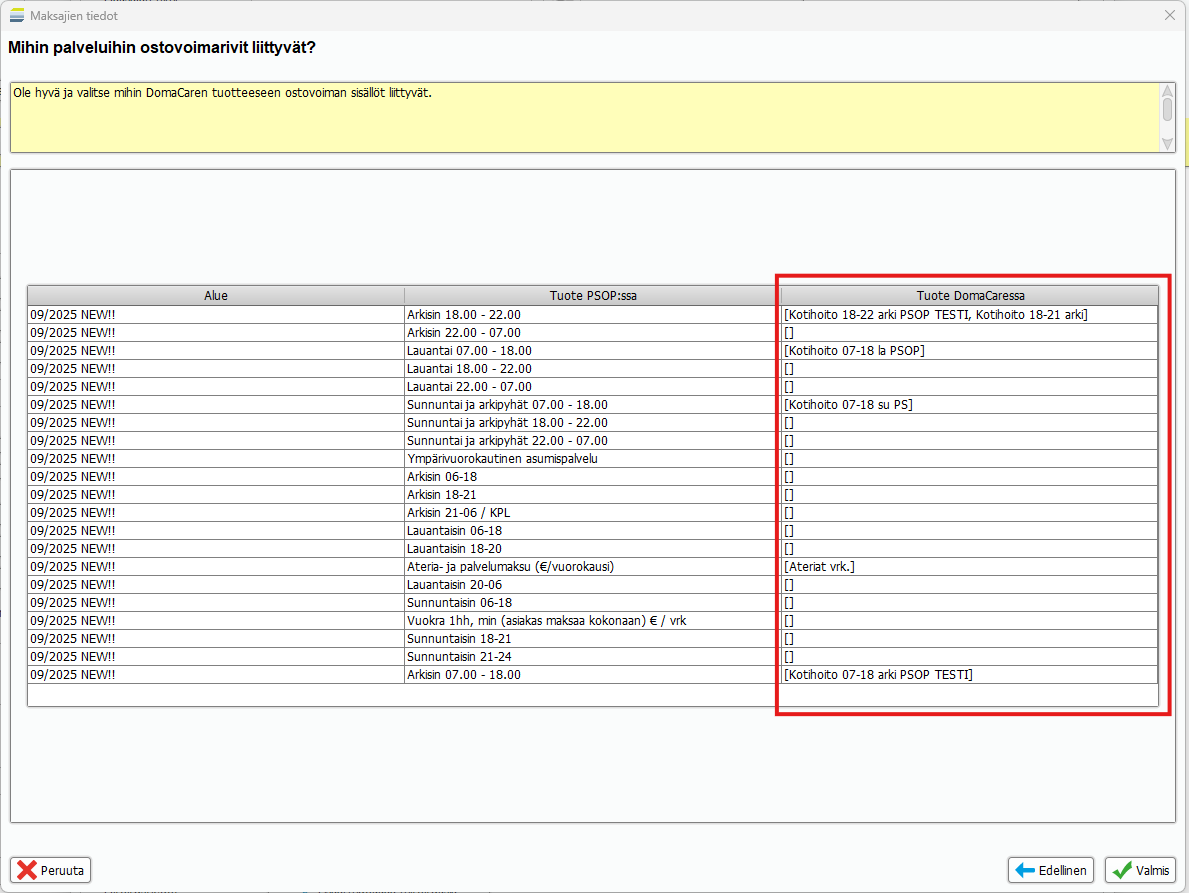Click product 'Arkisin 07.00 - 18.00'

click(x=593, y=675)
